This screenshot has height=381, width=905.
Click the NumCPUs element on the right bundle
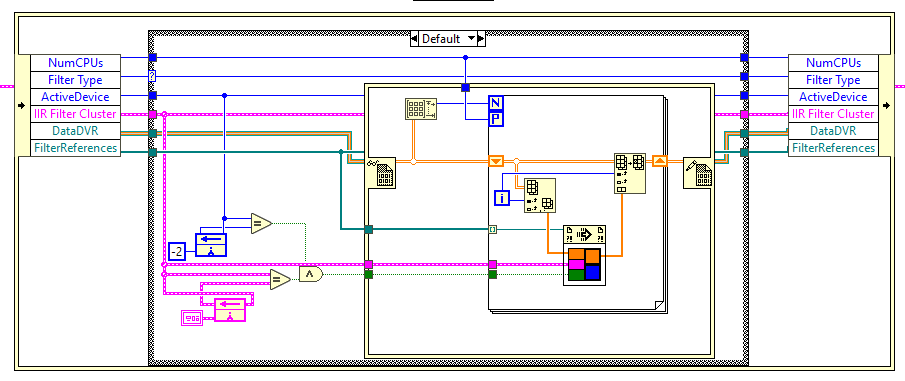[833, 62]
